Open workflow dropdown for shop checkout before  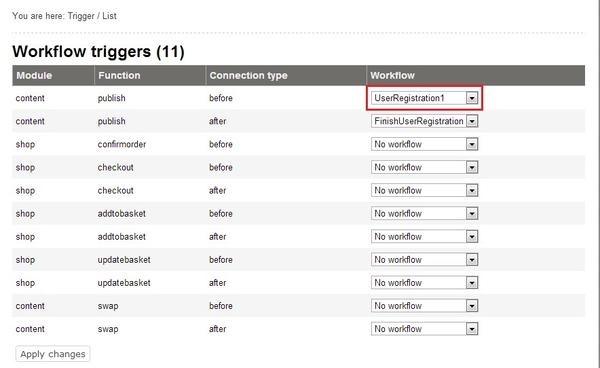click(424, 167)
